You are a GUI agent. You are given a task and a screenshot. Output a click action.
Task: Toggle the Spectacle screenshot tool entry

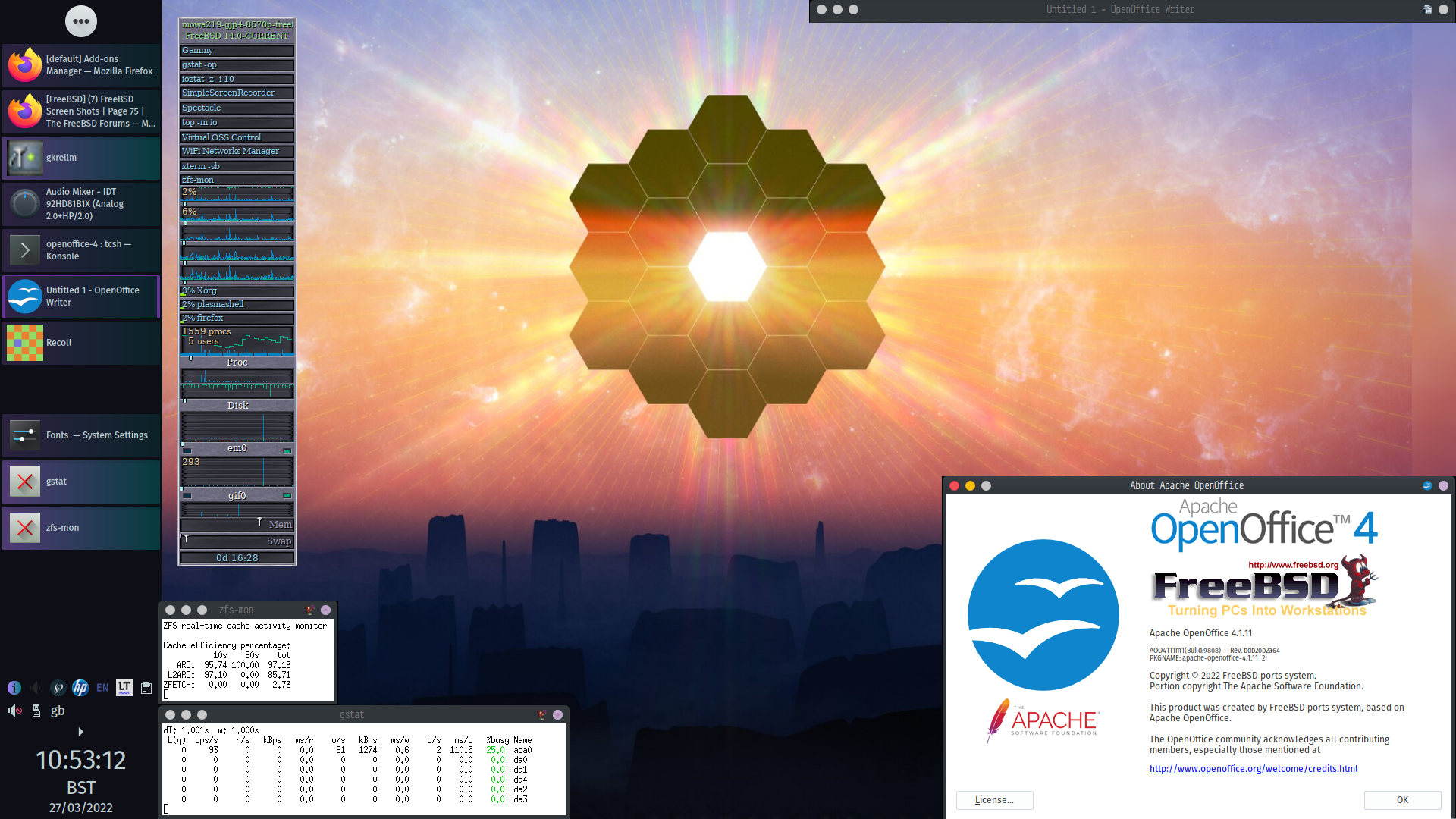tap(237, 107)
